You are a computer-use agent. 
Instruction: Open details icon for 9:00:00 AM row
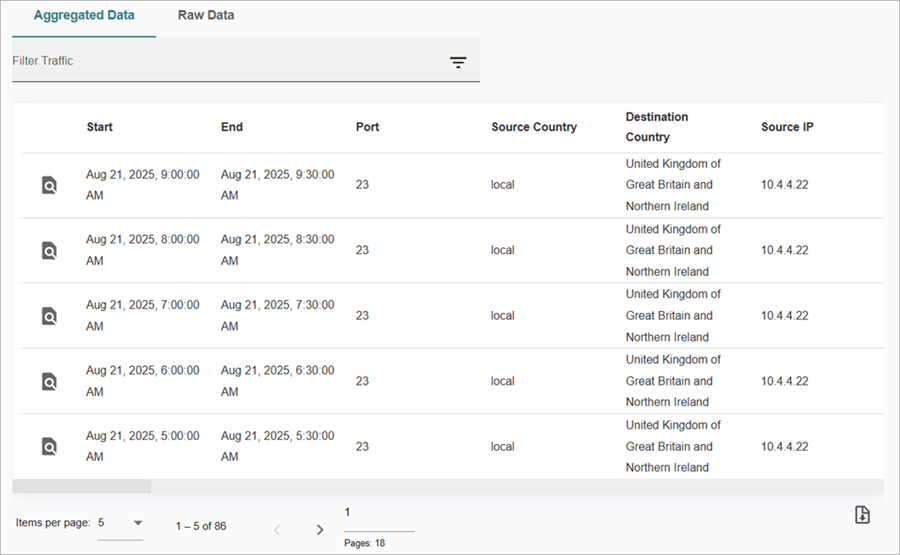[49, 185]
